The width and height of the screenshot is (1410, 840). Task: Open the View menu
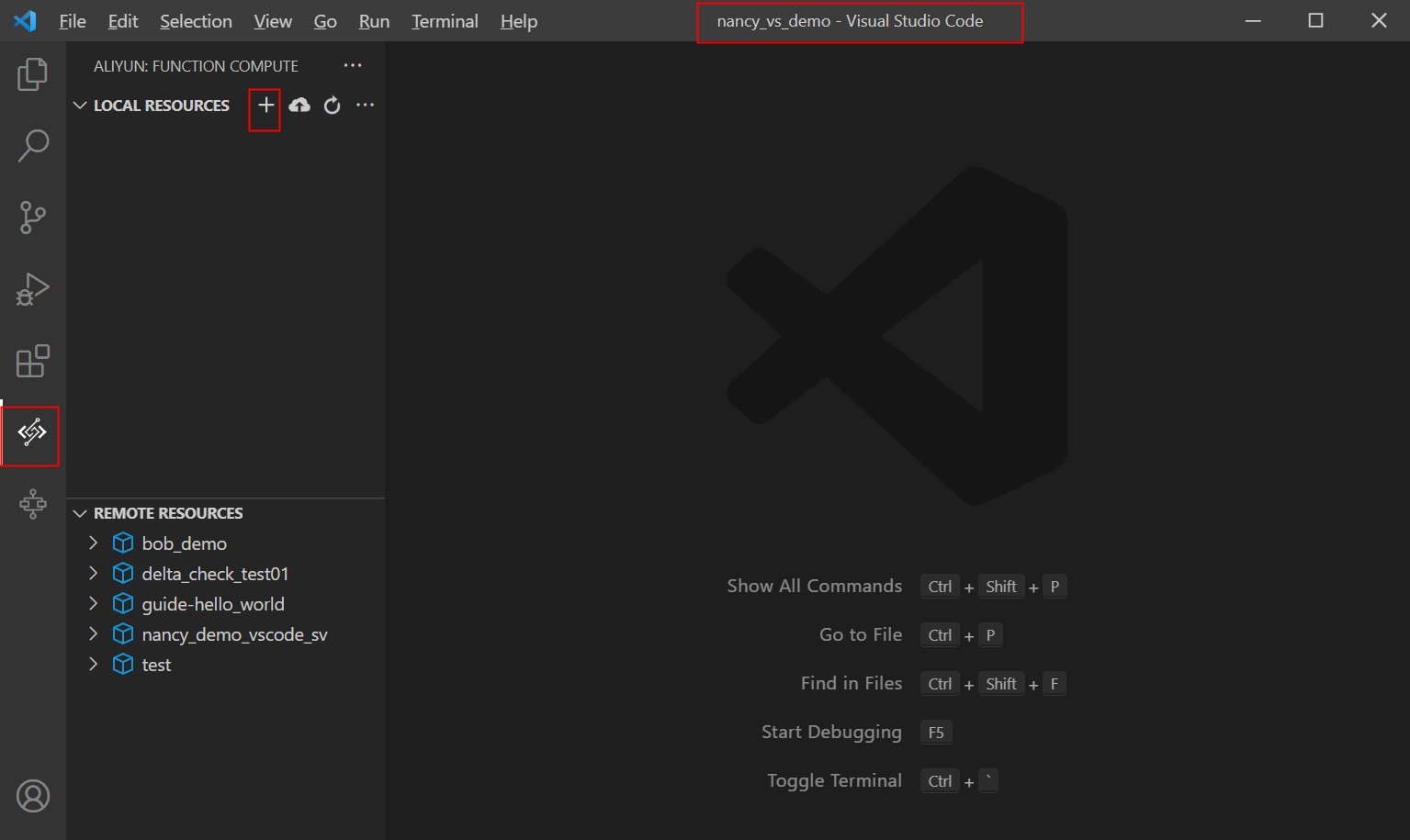pyautogui.click(x=273, y=21)
